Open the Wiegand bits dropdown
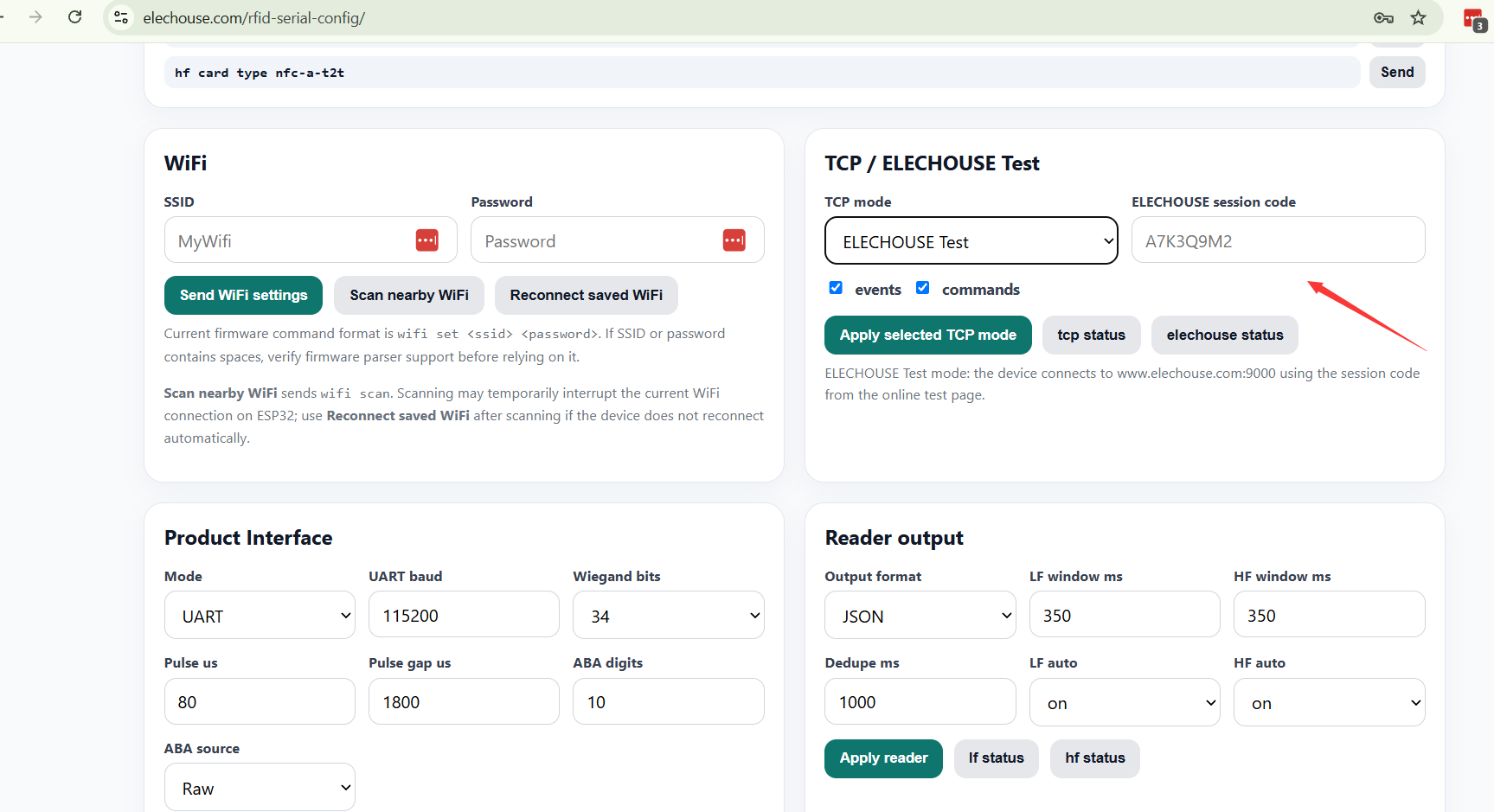 pos(669,615)
